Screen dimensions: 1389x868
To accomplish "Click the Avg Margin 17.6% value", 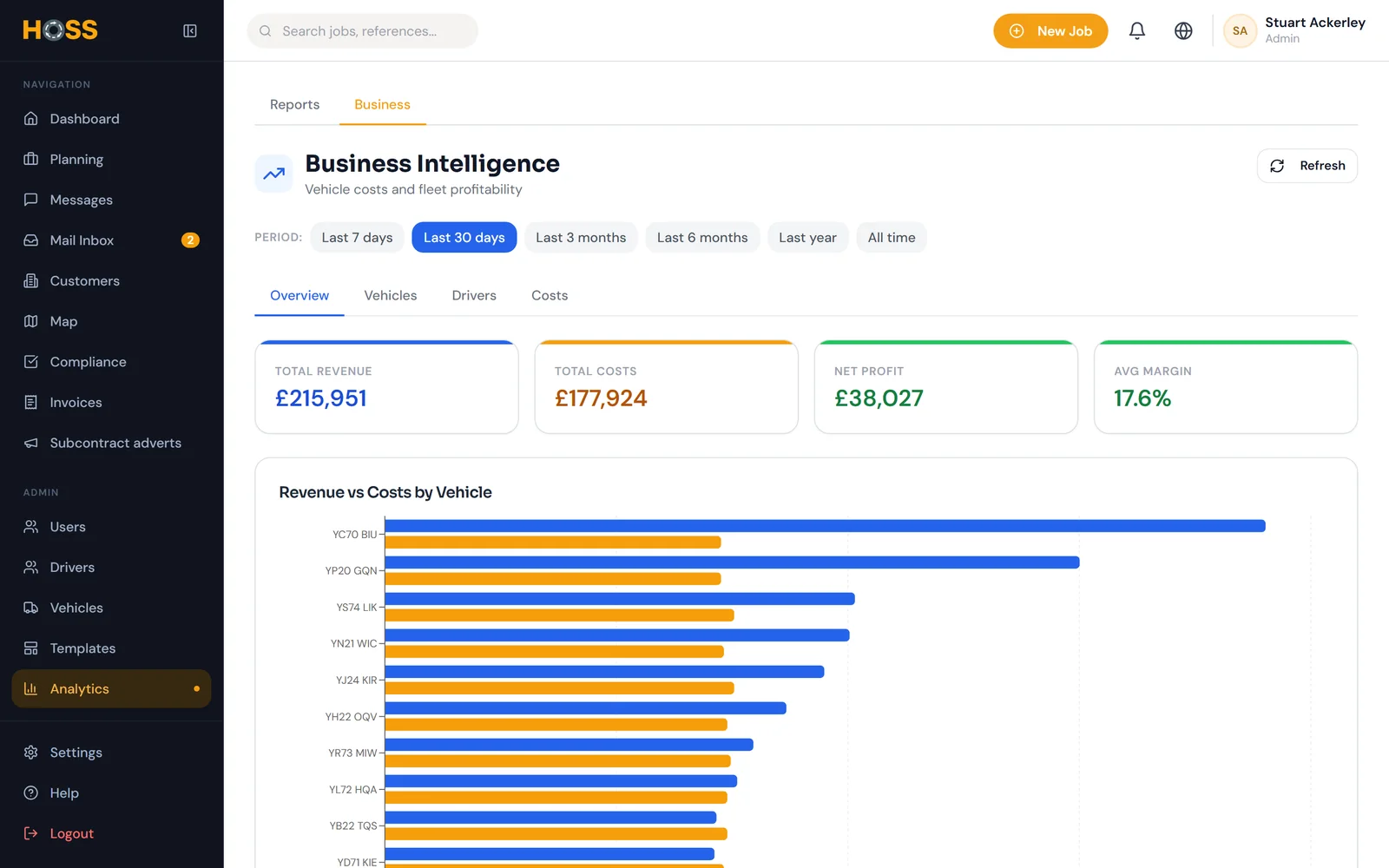I will (x=1142, y=398).
